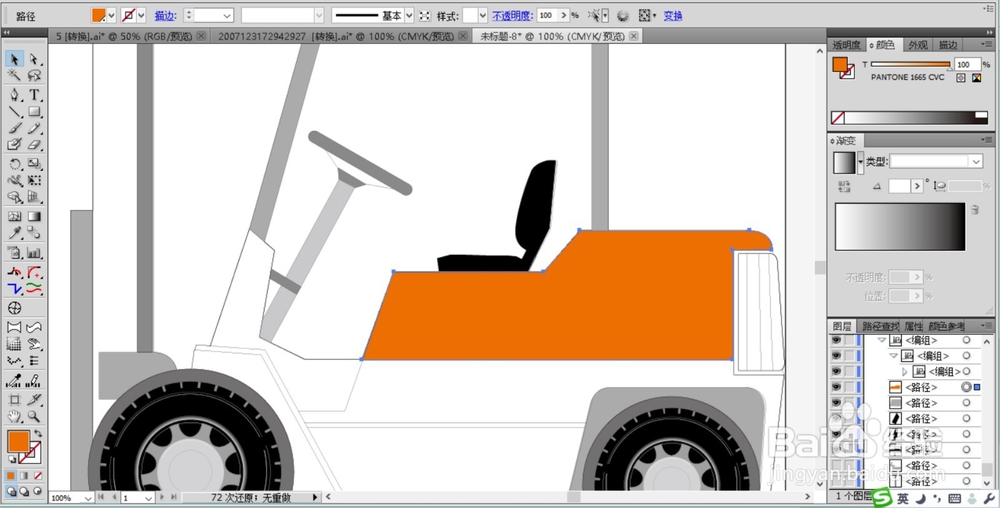Select the Artboard tool
This screenshot has width=1000, height=508.
point(14,400)
